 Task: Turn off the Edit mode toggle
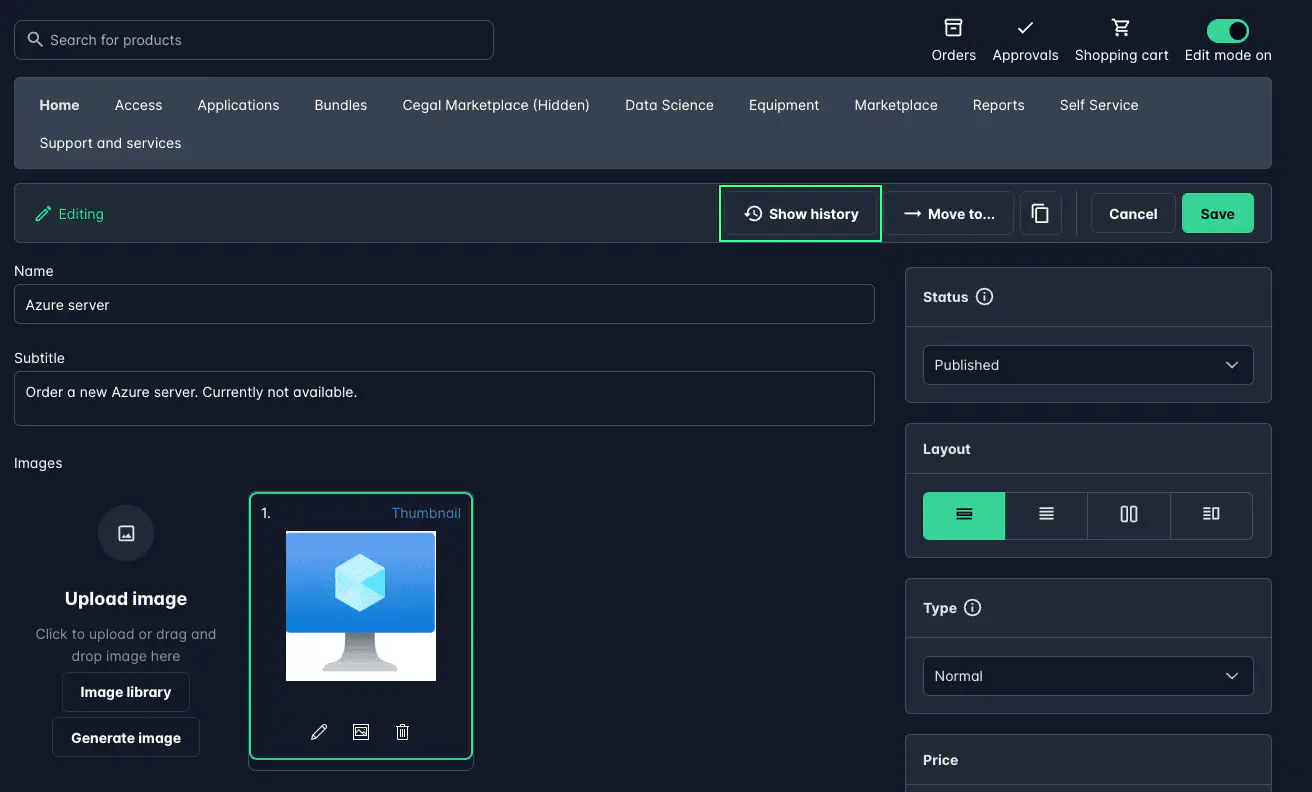pos(1228,30)
